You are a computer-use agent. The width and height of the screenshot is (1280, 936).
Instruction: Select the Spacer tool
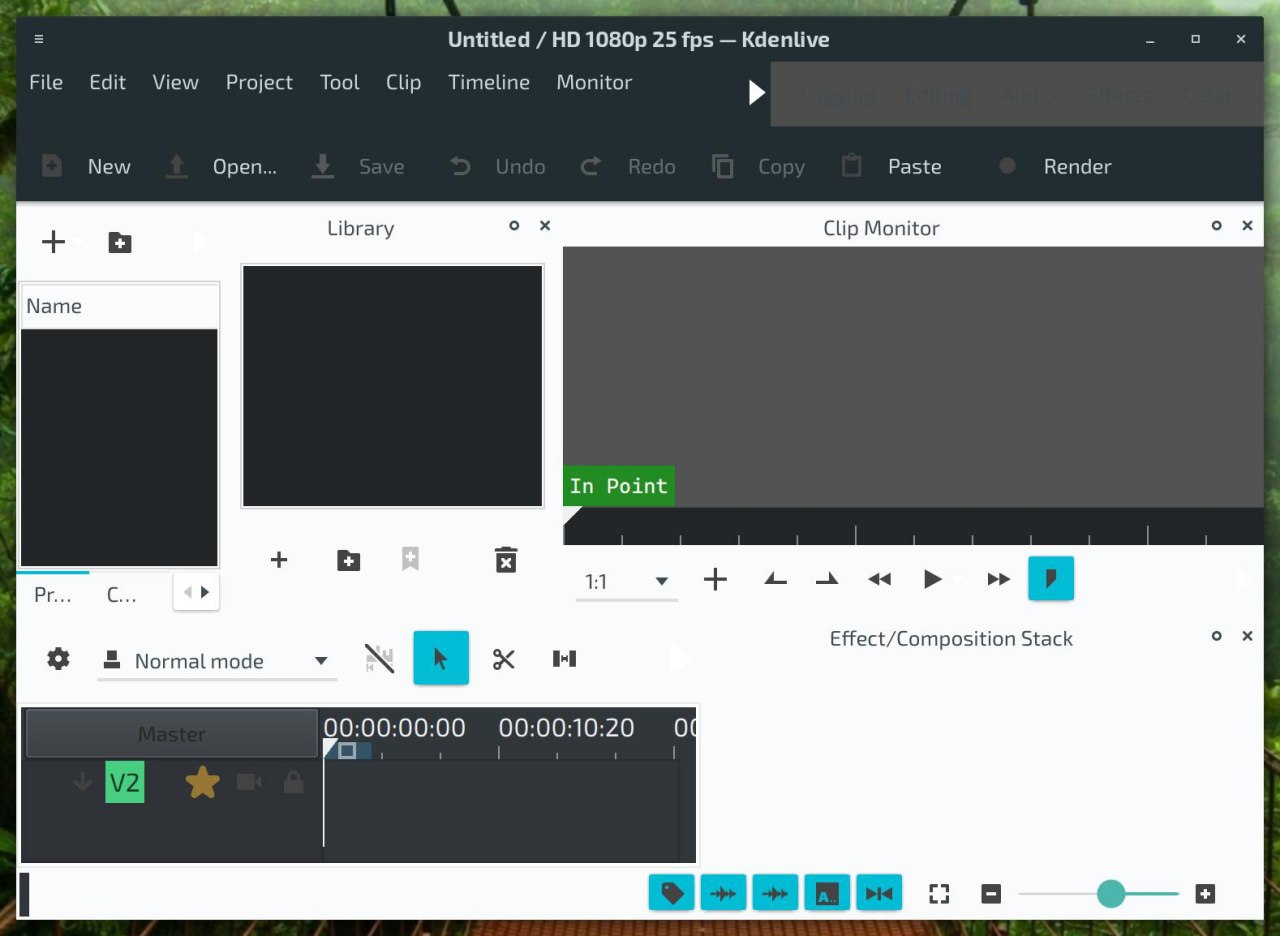point(564,659)
